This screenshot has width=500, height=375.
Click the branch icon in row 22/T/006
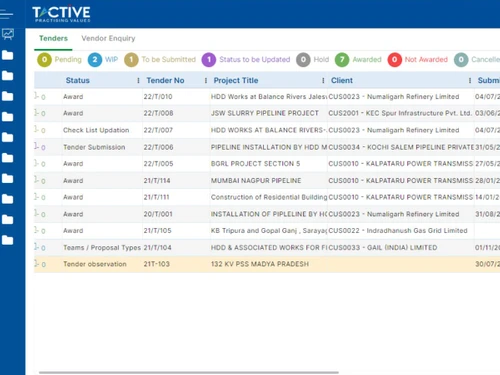pyautogui.click(x=36, y=146)
